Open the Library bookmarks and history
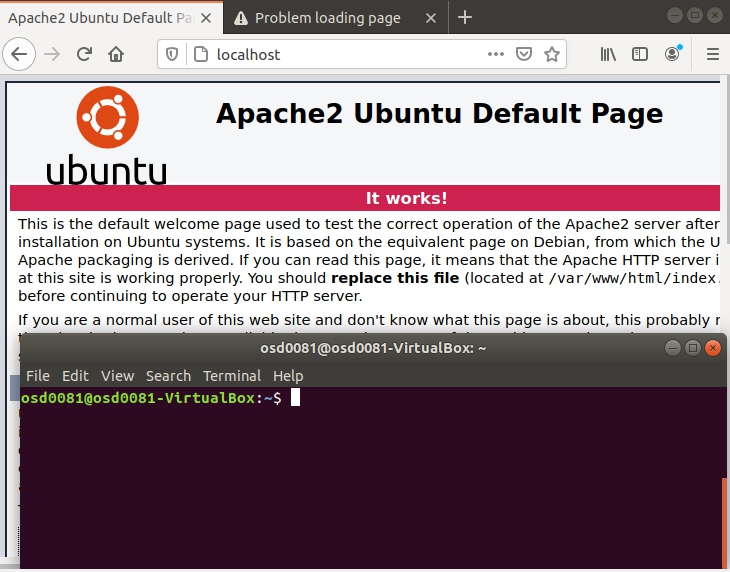The image size is (730, 572). tap(608, 54)
